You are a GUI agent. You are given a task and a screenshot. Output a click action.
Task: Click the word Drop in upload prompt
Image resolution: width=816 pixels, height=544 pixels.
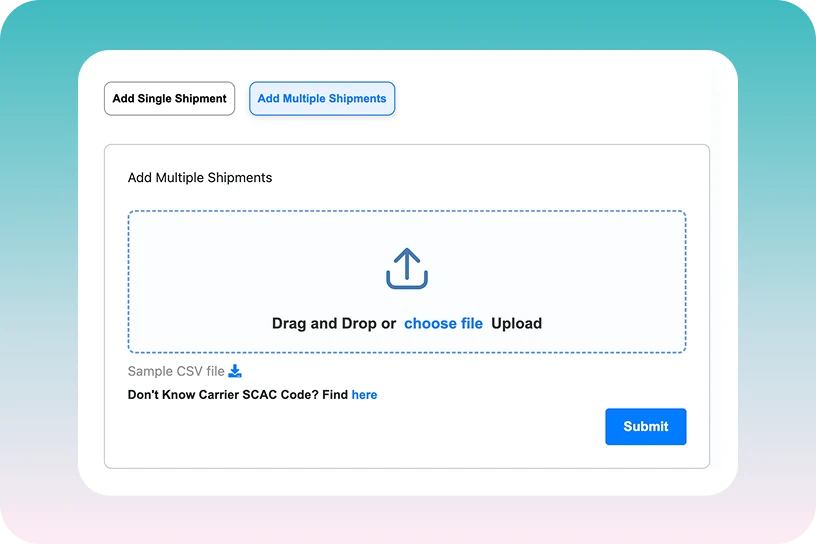361,323
